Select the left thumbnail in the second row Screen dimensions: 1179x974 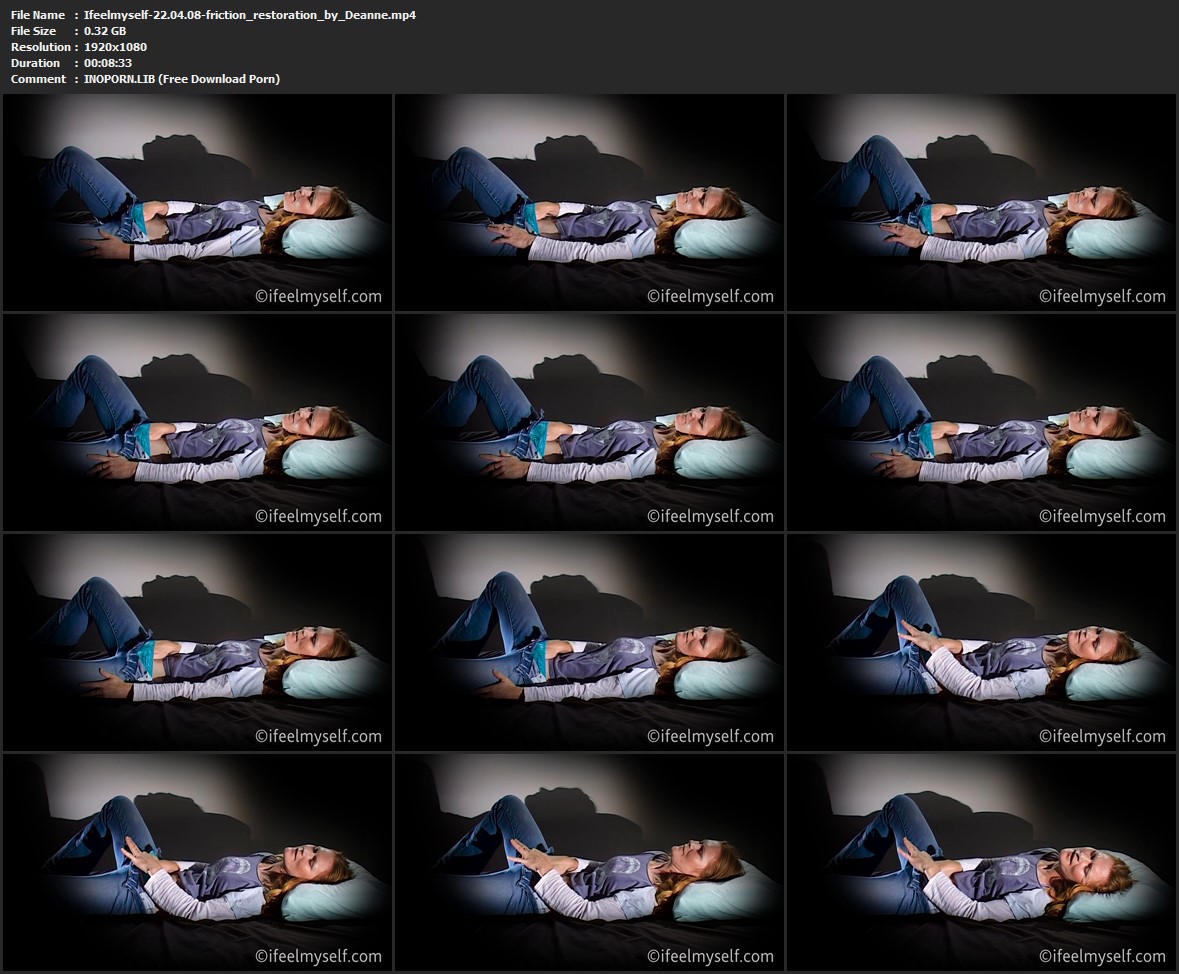click(x=197, y=423)
